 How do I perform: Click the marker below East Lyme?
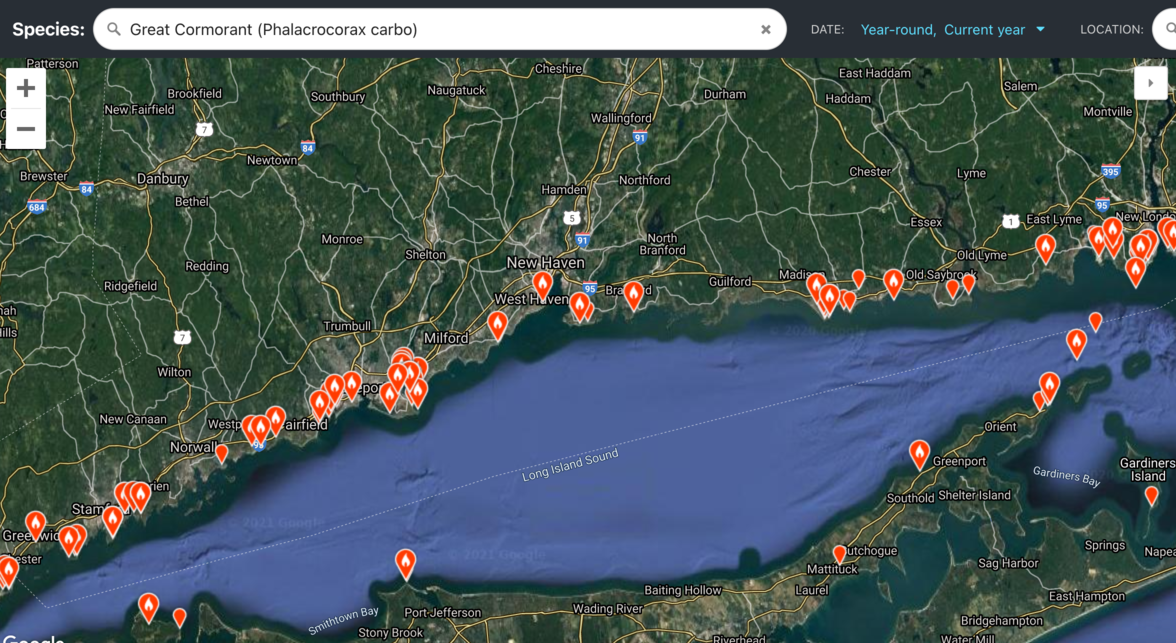tap(1045, 246)
